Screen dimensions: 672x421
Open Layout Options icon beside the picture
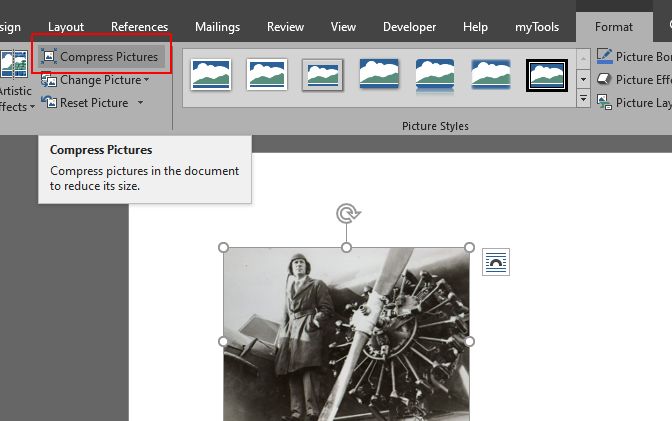(496, 262)
